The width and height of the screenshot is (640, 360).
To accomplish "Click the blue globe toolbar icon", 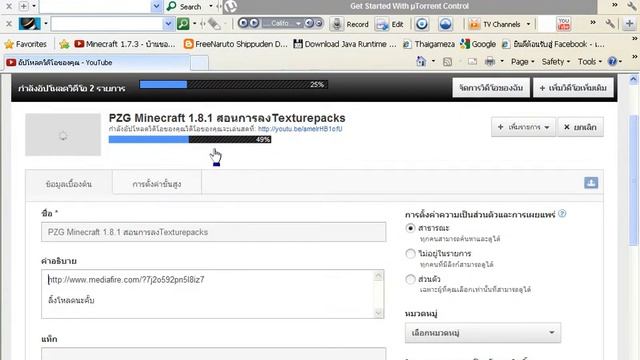I will [x=445, y=24].
